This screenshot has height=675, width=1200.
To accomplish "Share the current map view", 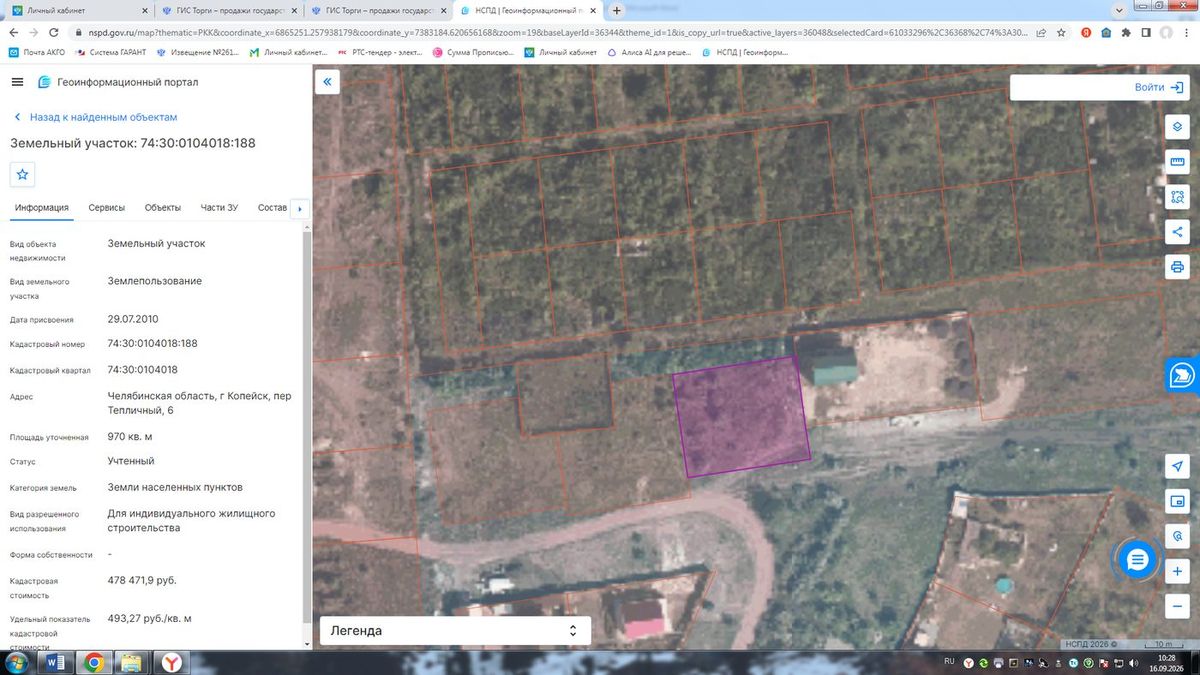I will pyautogui.click(x=1177, y=232).
